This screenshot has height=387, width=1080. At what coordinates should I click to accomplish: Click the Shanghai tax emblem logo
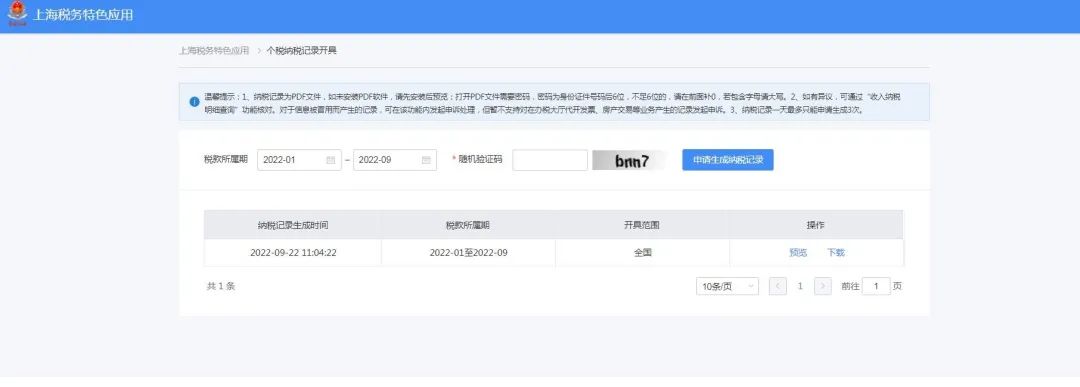click(x=17, y=14)
